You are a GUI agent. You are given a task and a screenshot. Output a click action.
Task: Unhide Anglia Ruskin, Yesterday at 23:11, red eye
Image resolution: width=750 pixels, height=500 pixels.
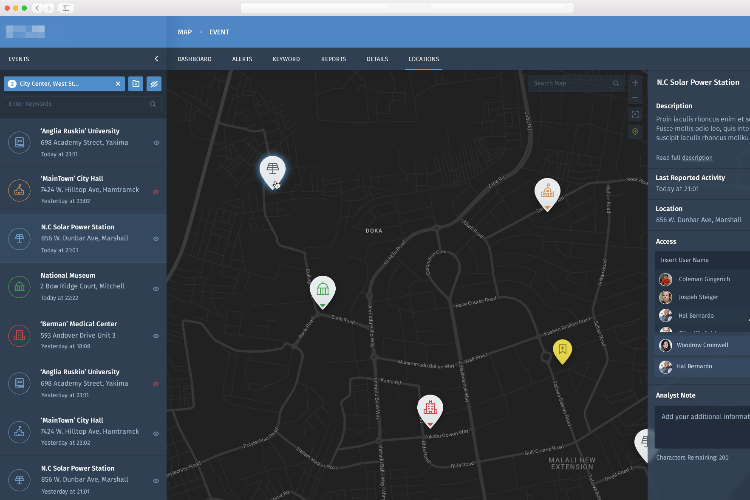click(x=156, y=384)
